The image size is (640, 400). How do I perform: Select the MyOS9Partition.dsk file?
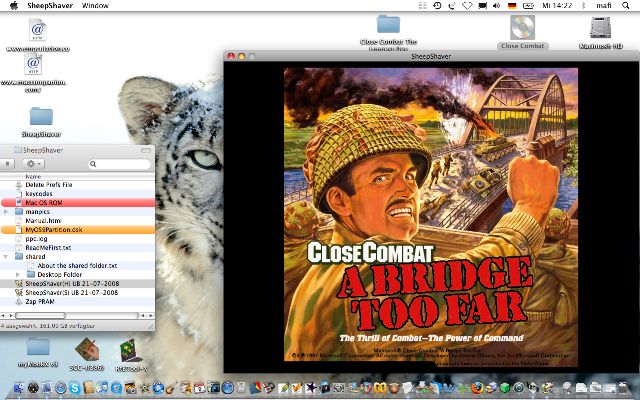(x=77, y=229)
